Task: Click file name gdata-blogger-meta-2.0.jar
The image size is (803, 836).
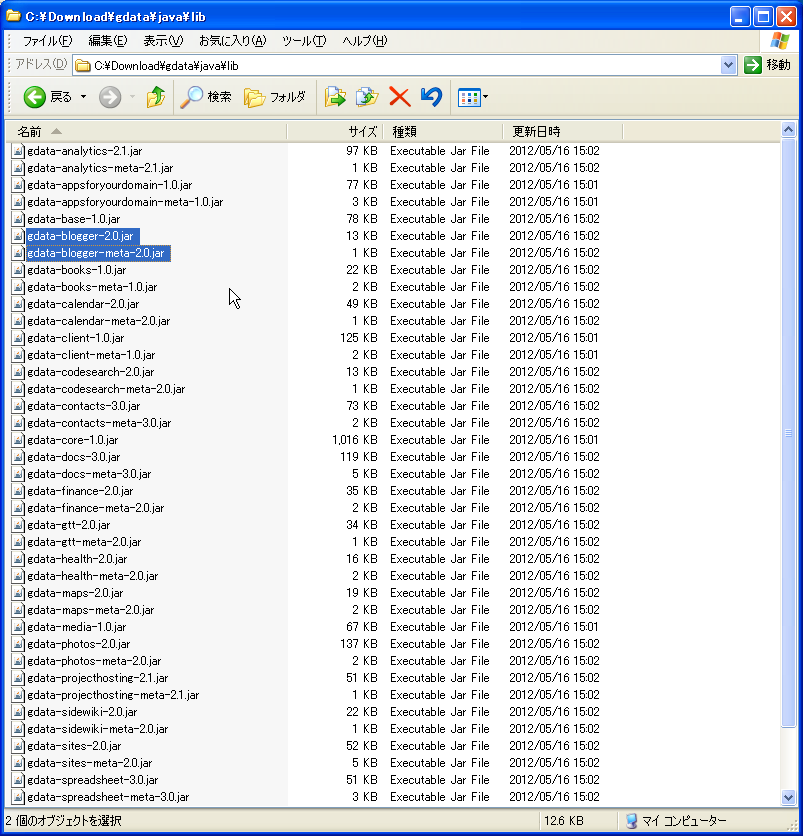Action: pos(96,253)
